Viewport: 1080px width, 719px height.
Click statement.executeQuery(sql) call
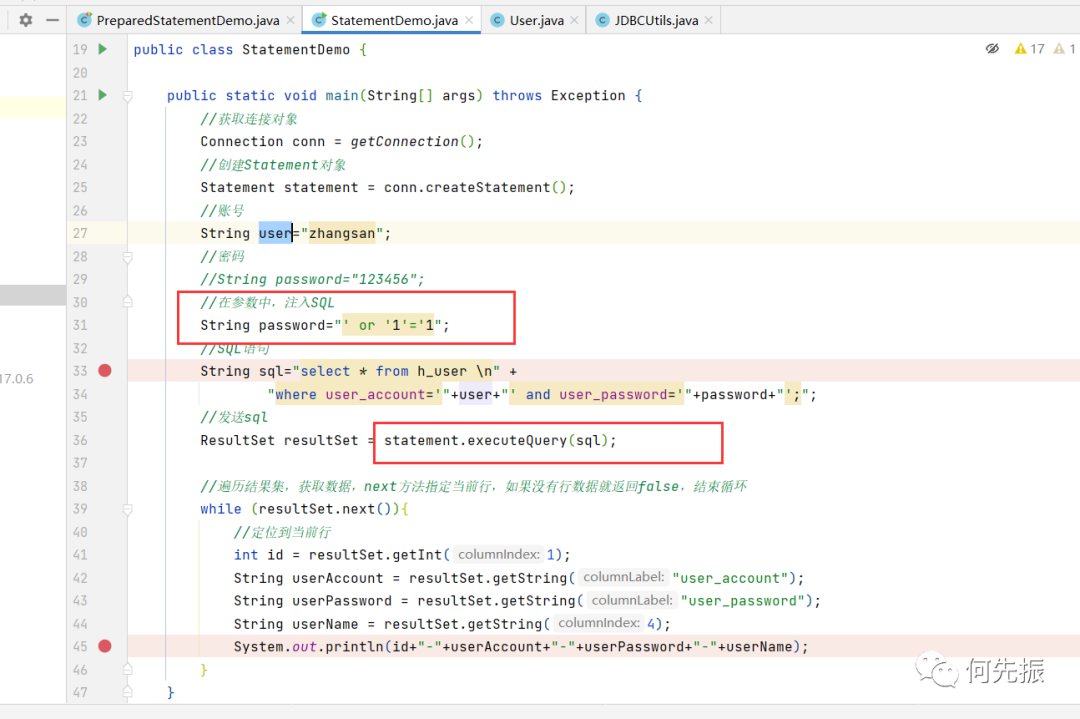click(499, 440)
